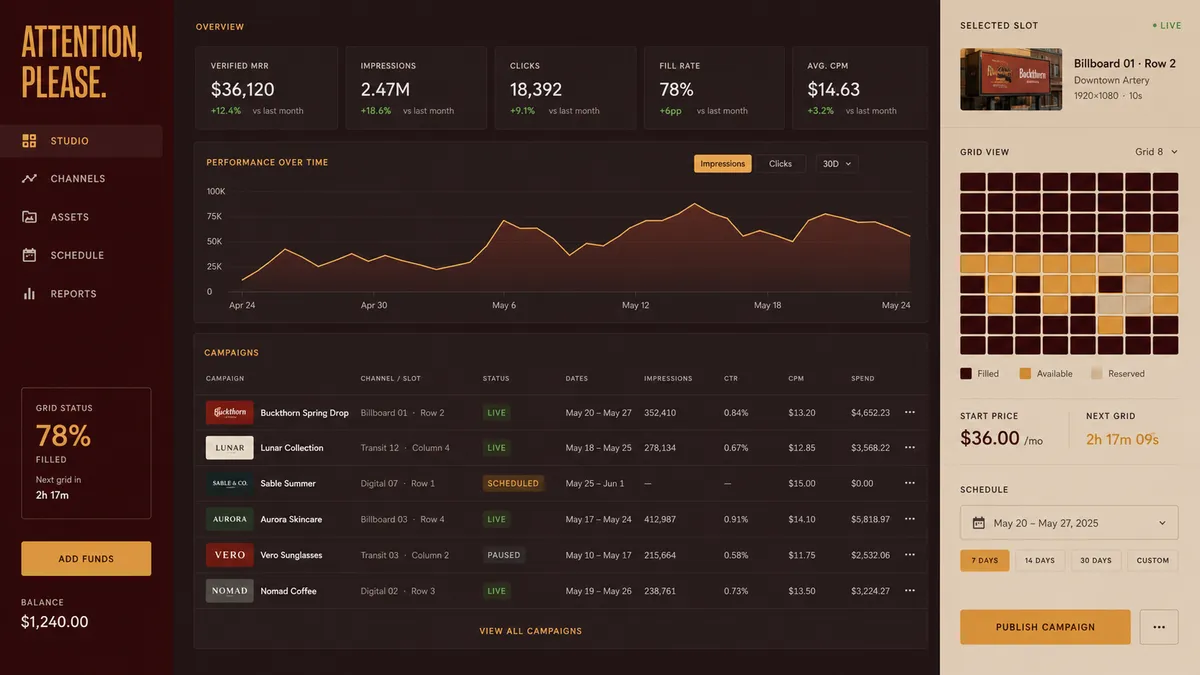1200x675 pixels.
Task: Open more options for Lunar Collection
Action: [x=909, y=448]
